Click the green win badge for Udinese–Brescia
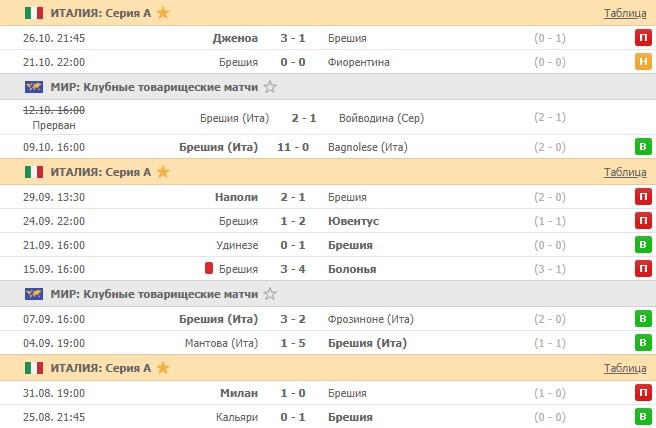656x428 pixels. pyautogui.click(x=641, y=245)
